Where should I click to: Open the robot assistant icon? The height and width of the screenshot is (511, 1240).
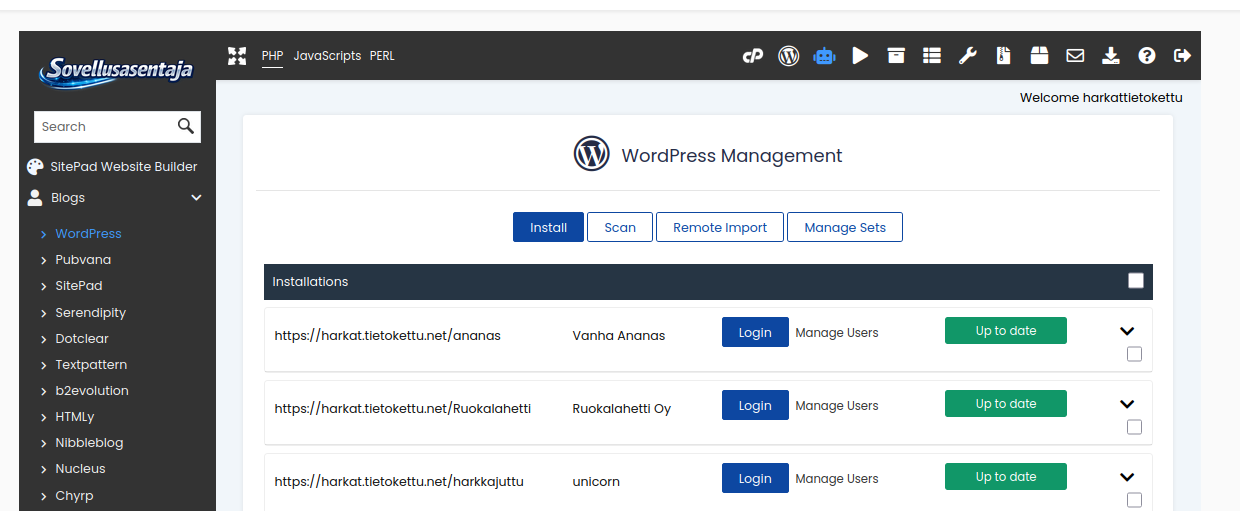point(824,56)
